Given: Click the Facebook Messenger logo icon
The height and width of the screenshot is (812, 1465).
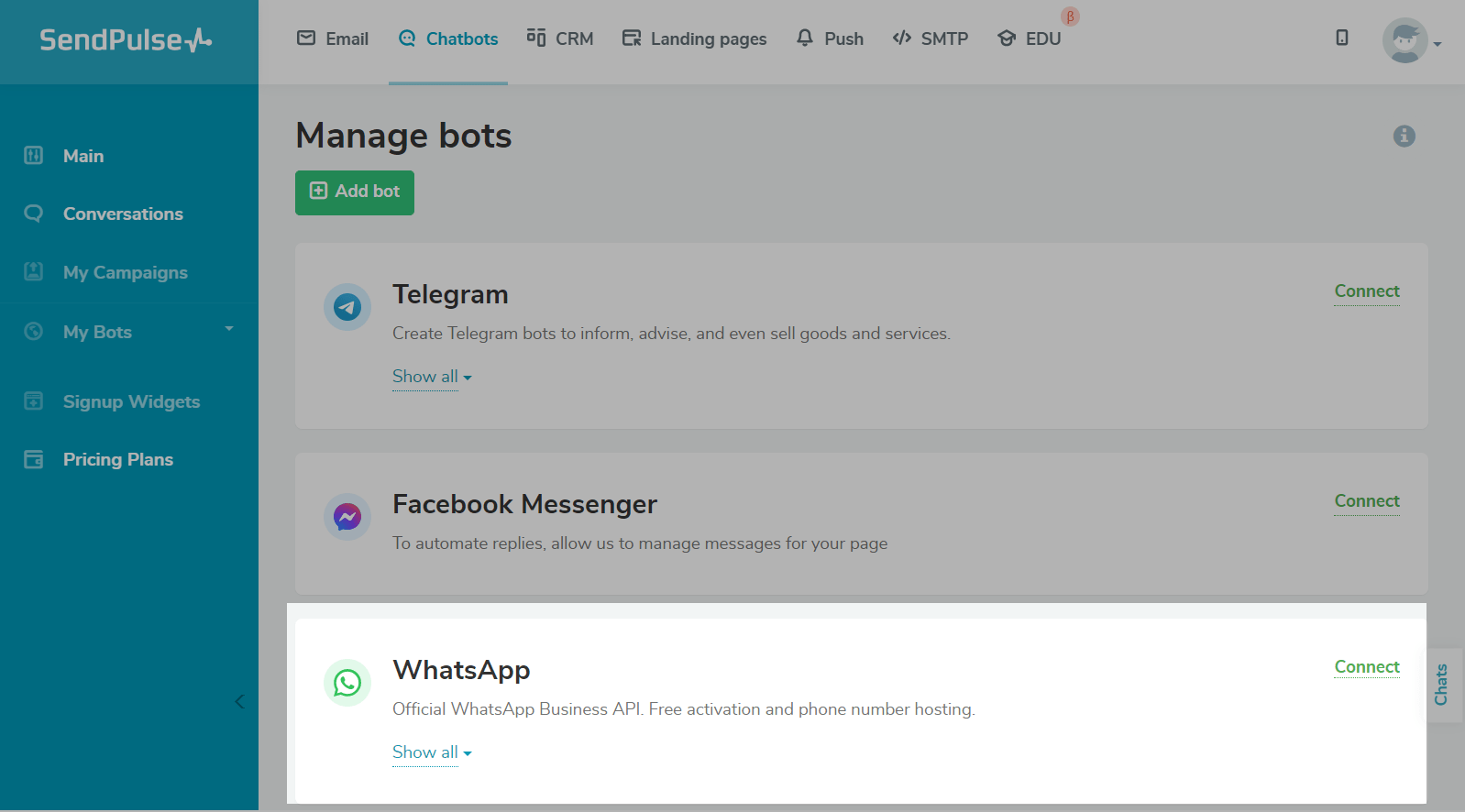Looking at the screenshot, I should pos(347,517).
